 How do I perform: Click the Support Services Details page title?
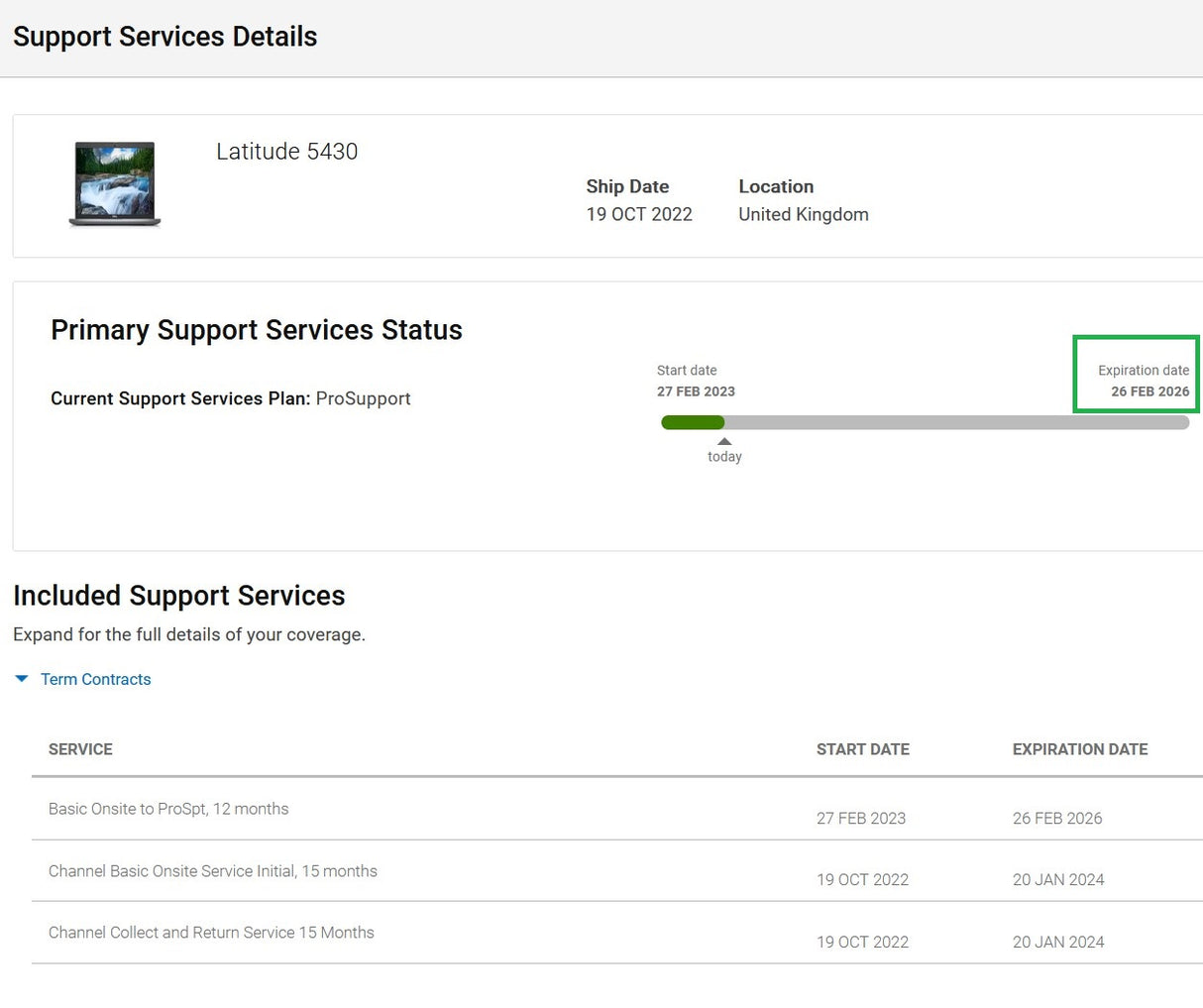(x=164, y=37)
